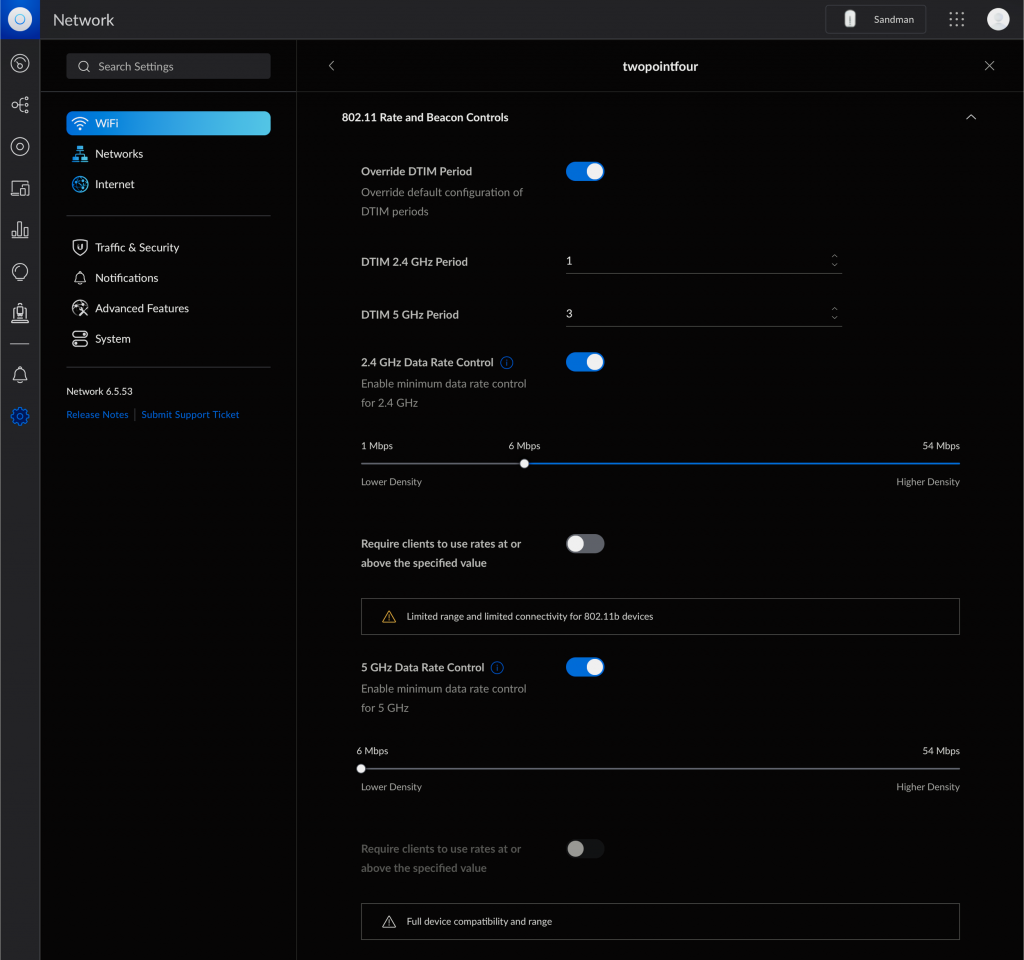Decrease DTIM 5 GHz Period using down arrow
This screenshot has height=960, width=1024.
pos(834,318)
